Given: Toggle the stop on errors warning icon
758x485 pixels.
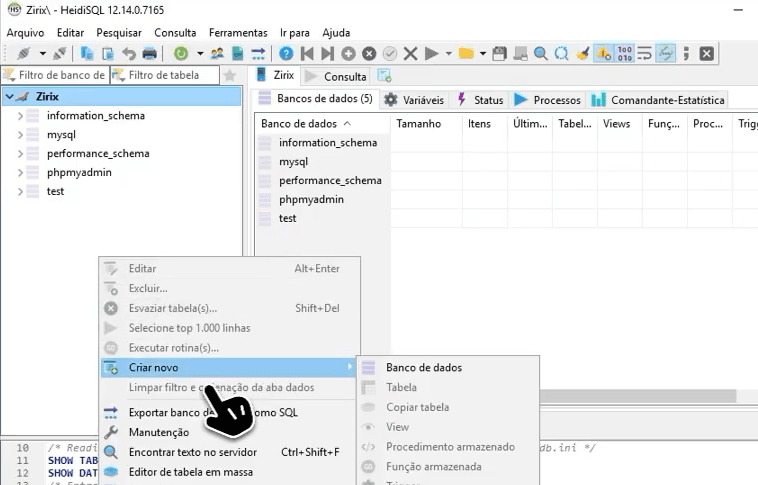Looking at the screenshot, I should point(604,53).
